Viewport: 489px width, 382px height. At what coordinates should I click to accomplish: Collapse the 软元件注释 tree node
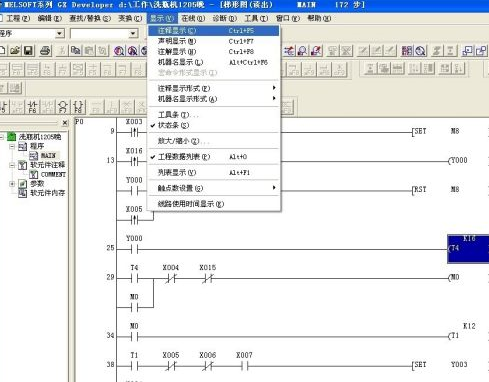click(x=12, y=165)
